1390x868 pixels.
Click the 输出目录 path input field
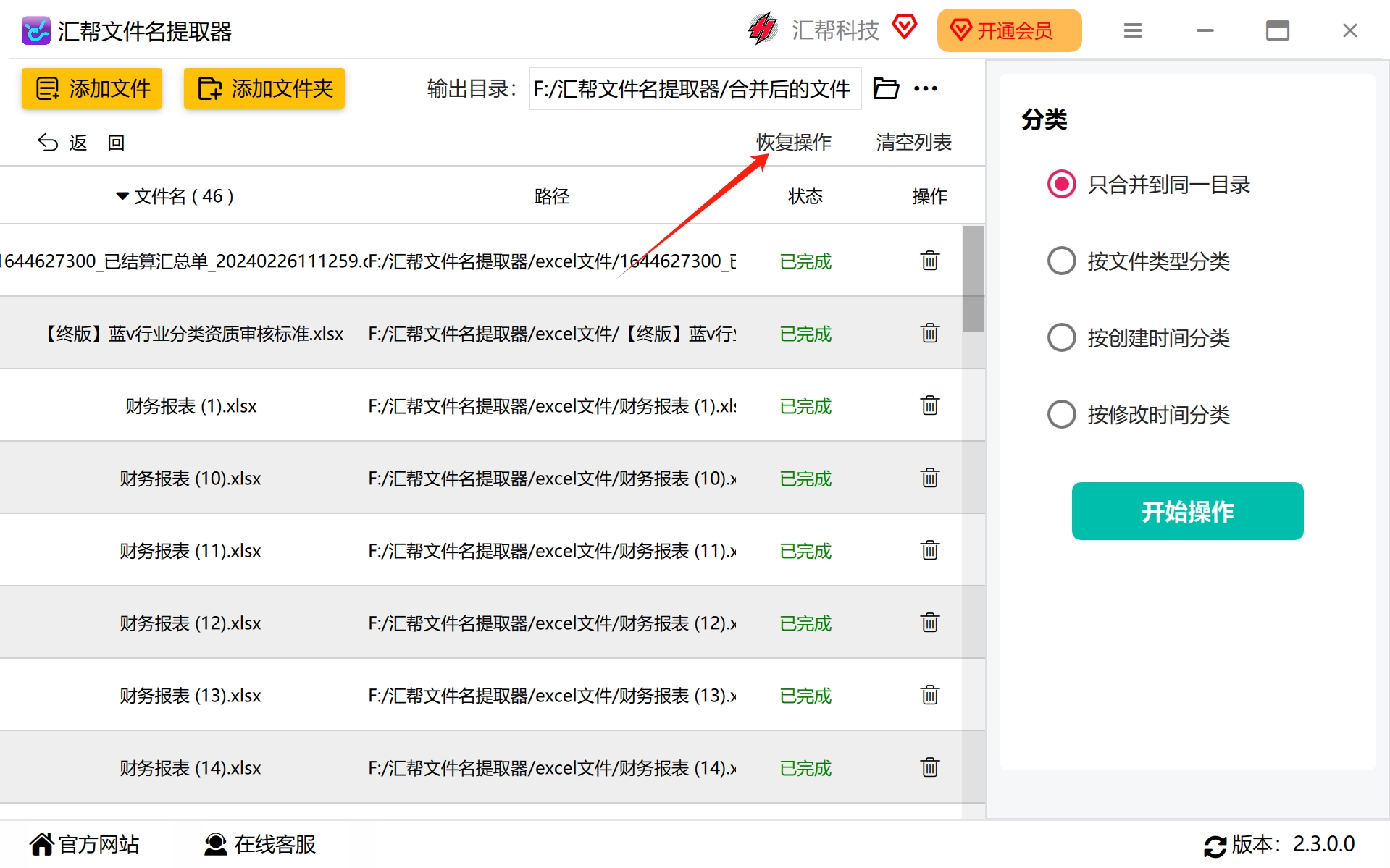click(695, 88)
